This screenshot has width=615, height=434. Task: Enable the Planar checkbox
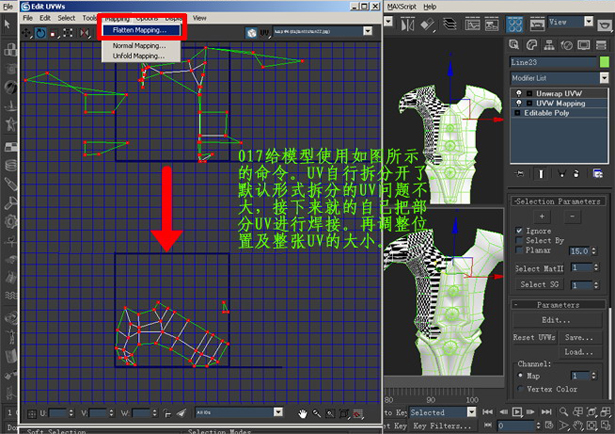coord(519,250)
